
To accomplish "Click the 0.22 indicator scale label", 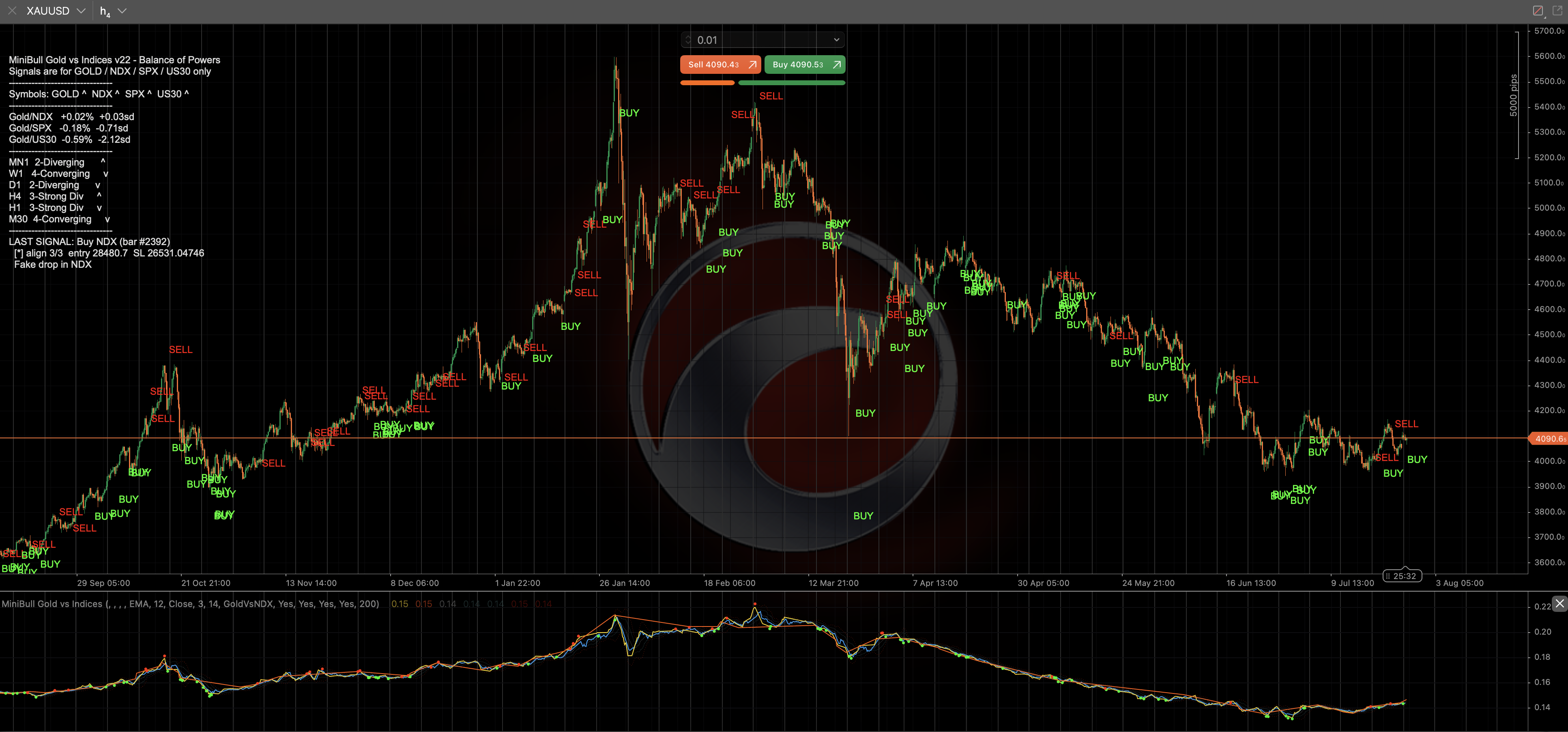I will pyautogui.click(x=1542, y=607).
